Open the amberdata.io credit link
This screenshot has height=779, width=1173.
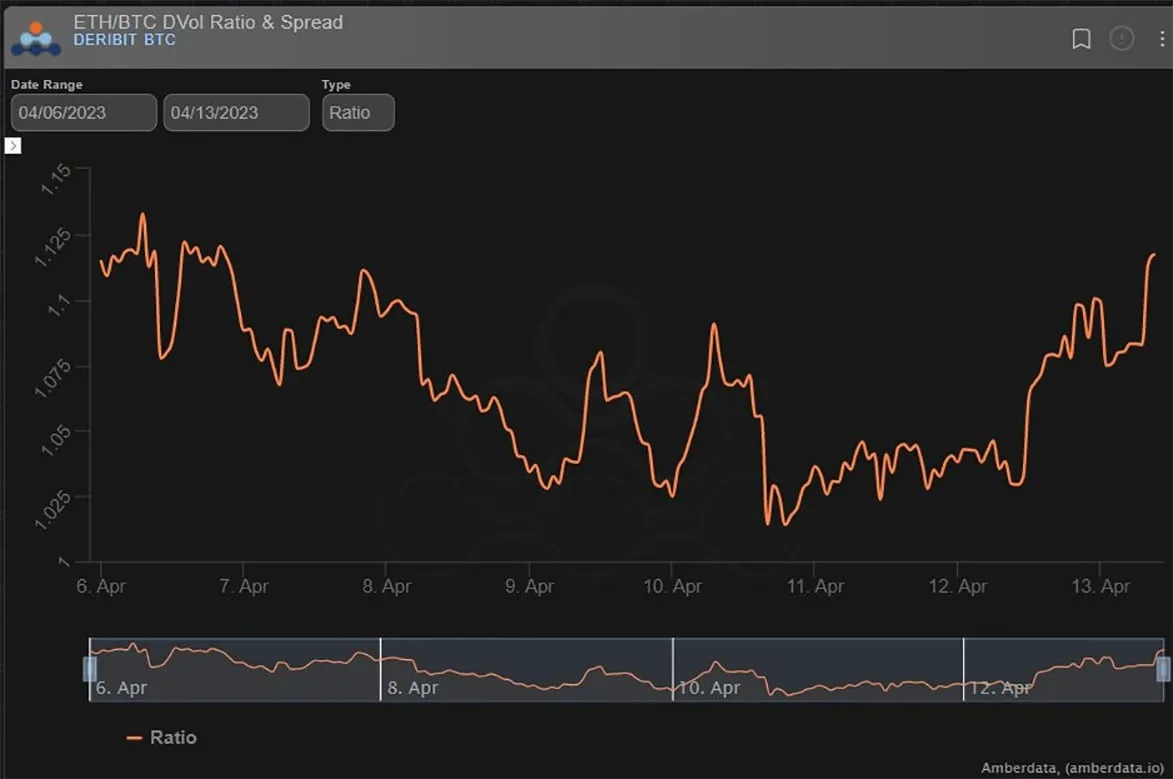tap(1072, 768)
